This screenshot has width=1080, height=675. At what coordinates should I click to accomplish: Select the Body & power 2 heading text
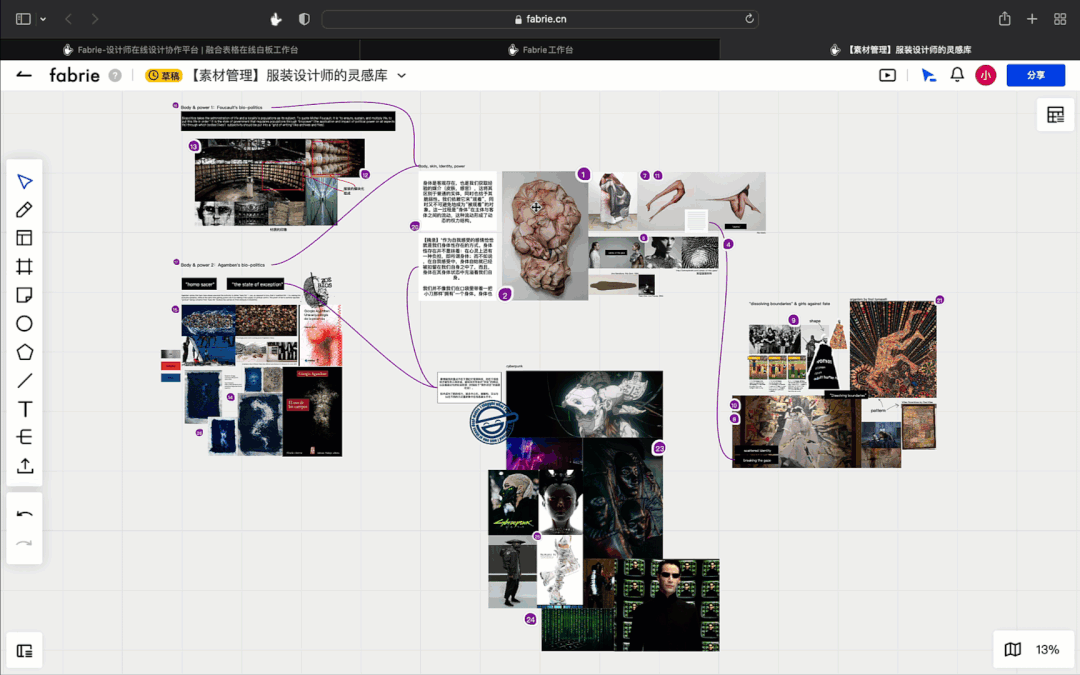click(x=222, y=264)
